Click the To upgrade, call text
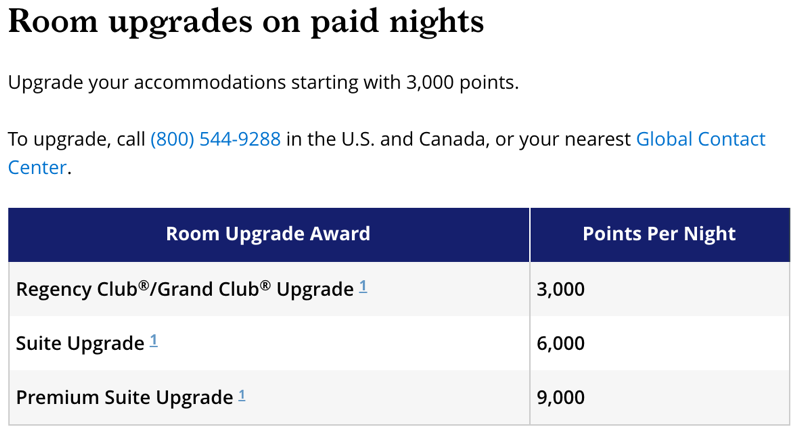The height and width of the screenshot is (440, 800). pos(77,139)
